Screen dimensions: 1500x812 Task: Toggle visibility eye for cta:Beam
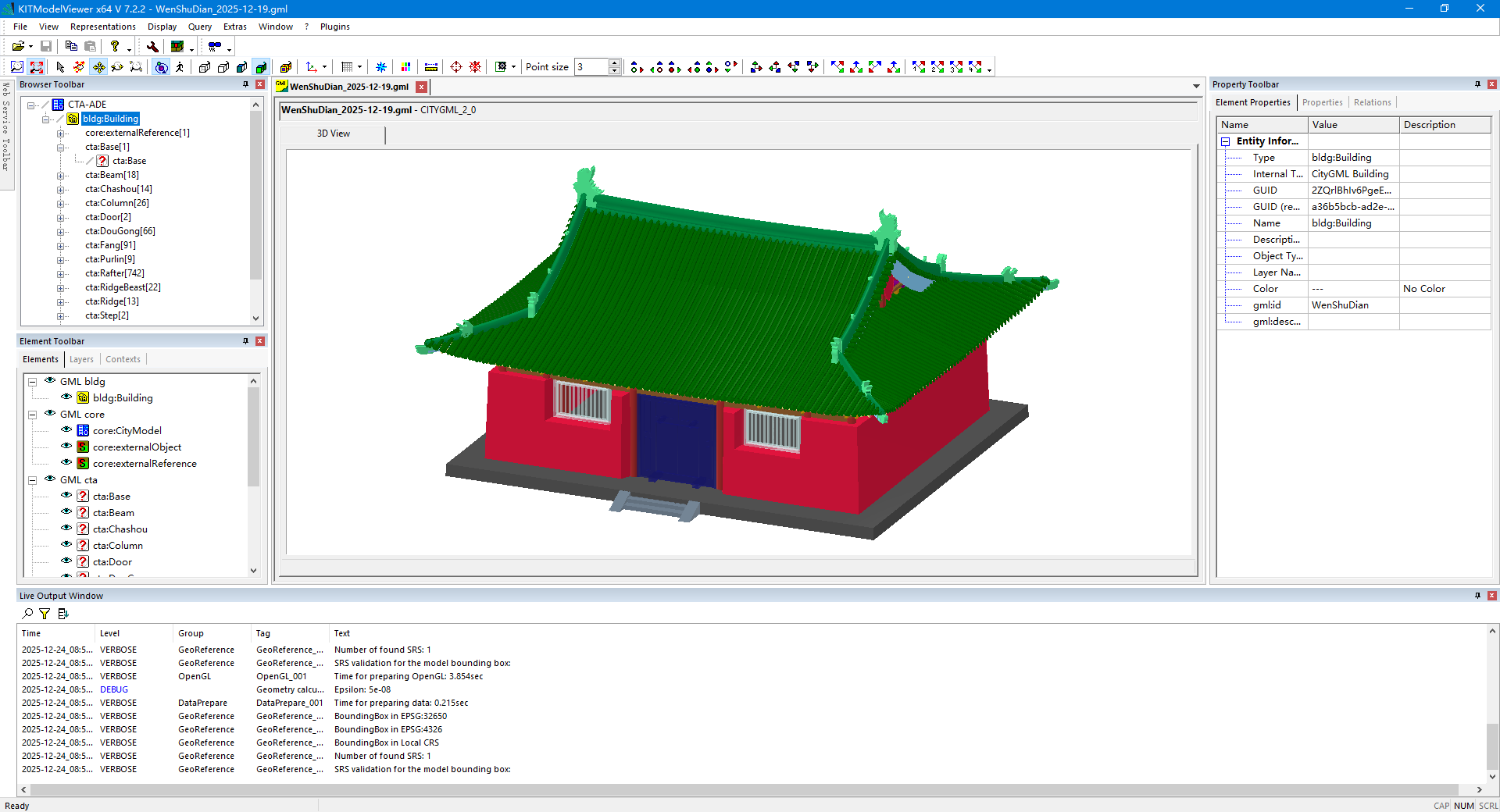click(x=66, y=512)
